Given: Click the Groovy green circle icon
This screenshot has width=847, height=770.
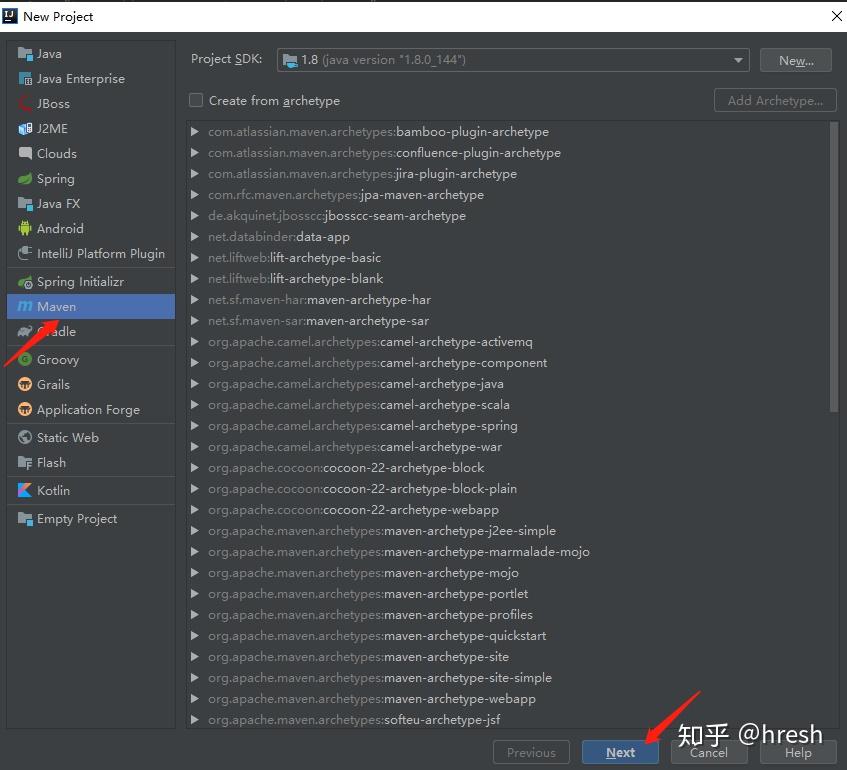Looking at the screenshot, I should pos(25,359).
